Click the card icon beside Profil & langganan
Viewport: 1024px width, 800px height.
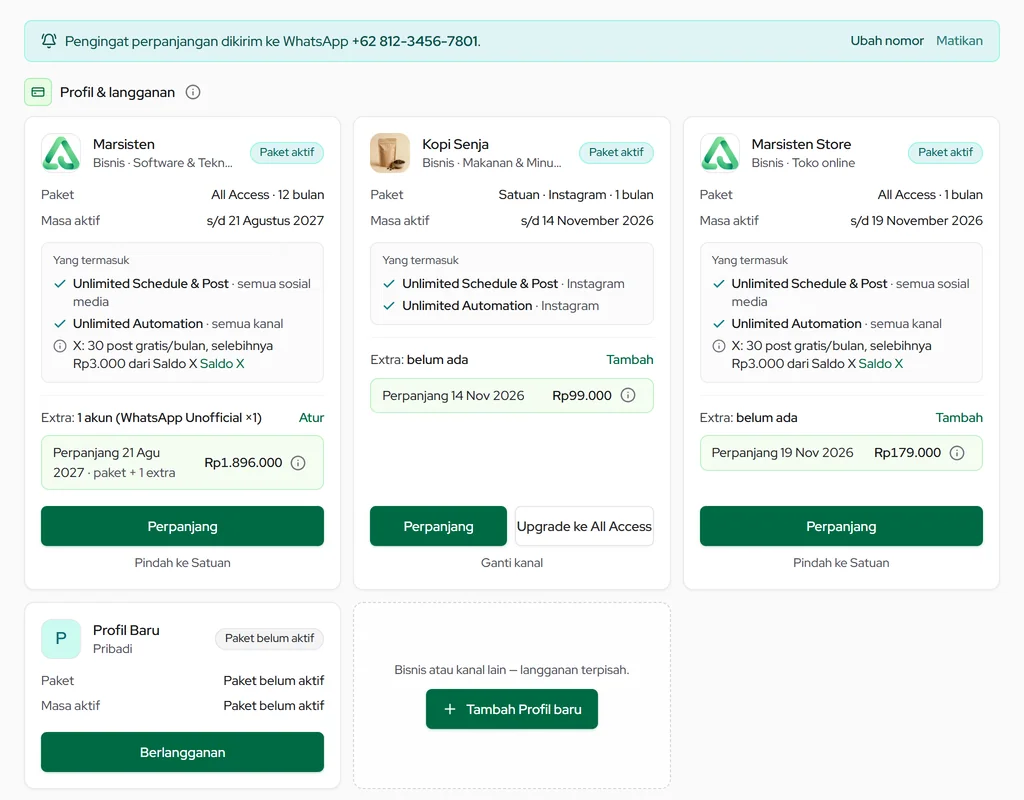tap(38, 92)
